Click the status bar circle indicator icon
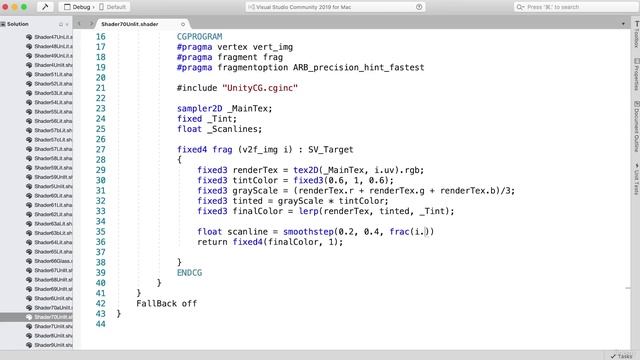Viewport: 640px width, 360px height. click(419, 7)
